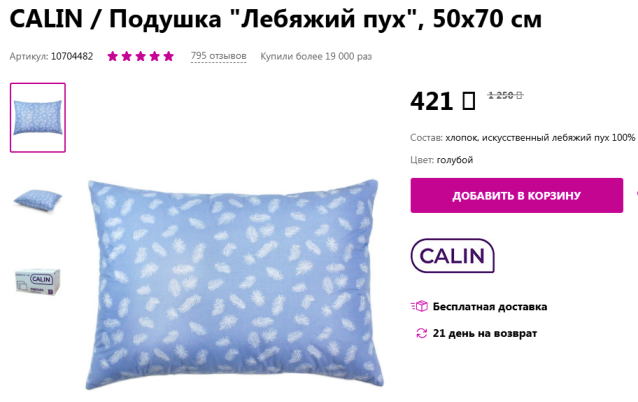Click the 'Бесплатная доставка' text

pos(490,306)
